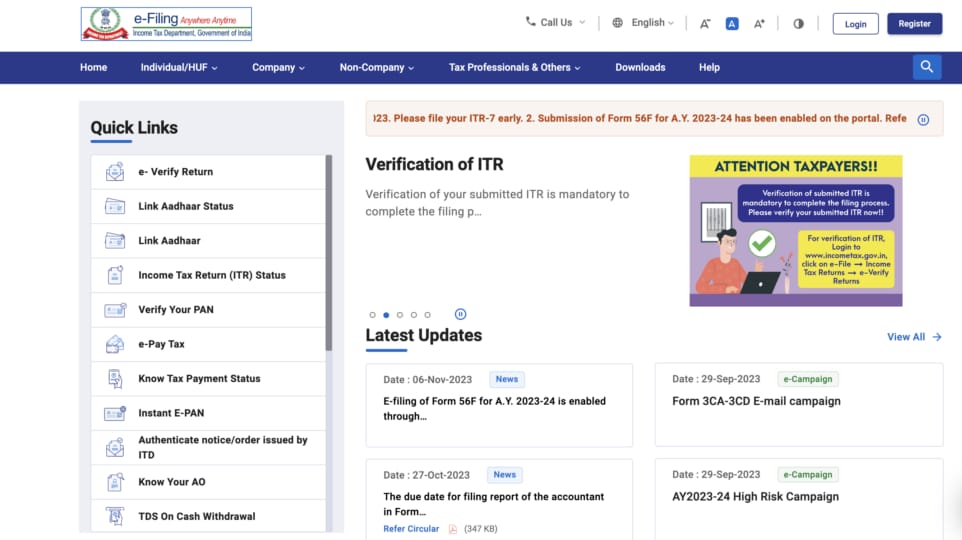Viewport: 962px width, 540px height.
Task: Open search with the magnifier icon
Action: tap(927, 67)
